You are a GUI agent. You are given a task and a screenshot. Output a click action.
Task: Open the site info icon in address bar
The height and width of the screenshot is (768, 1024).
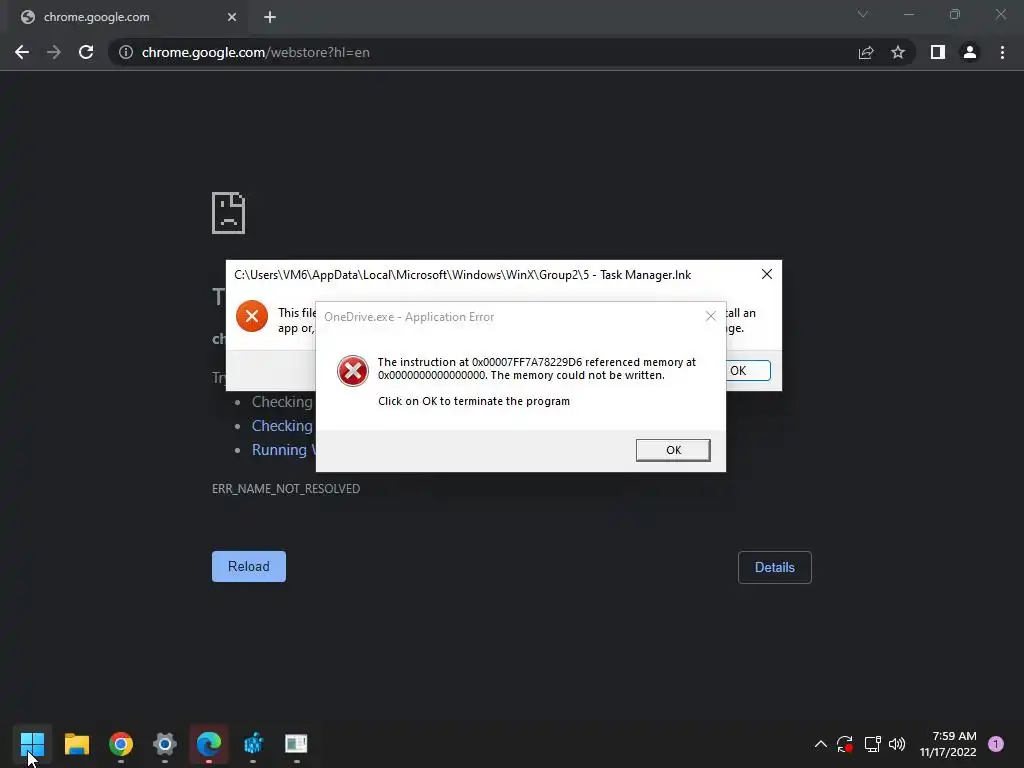[x=126, y=52]
